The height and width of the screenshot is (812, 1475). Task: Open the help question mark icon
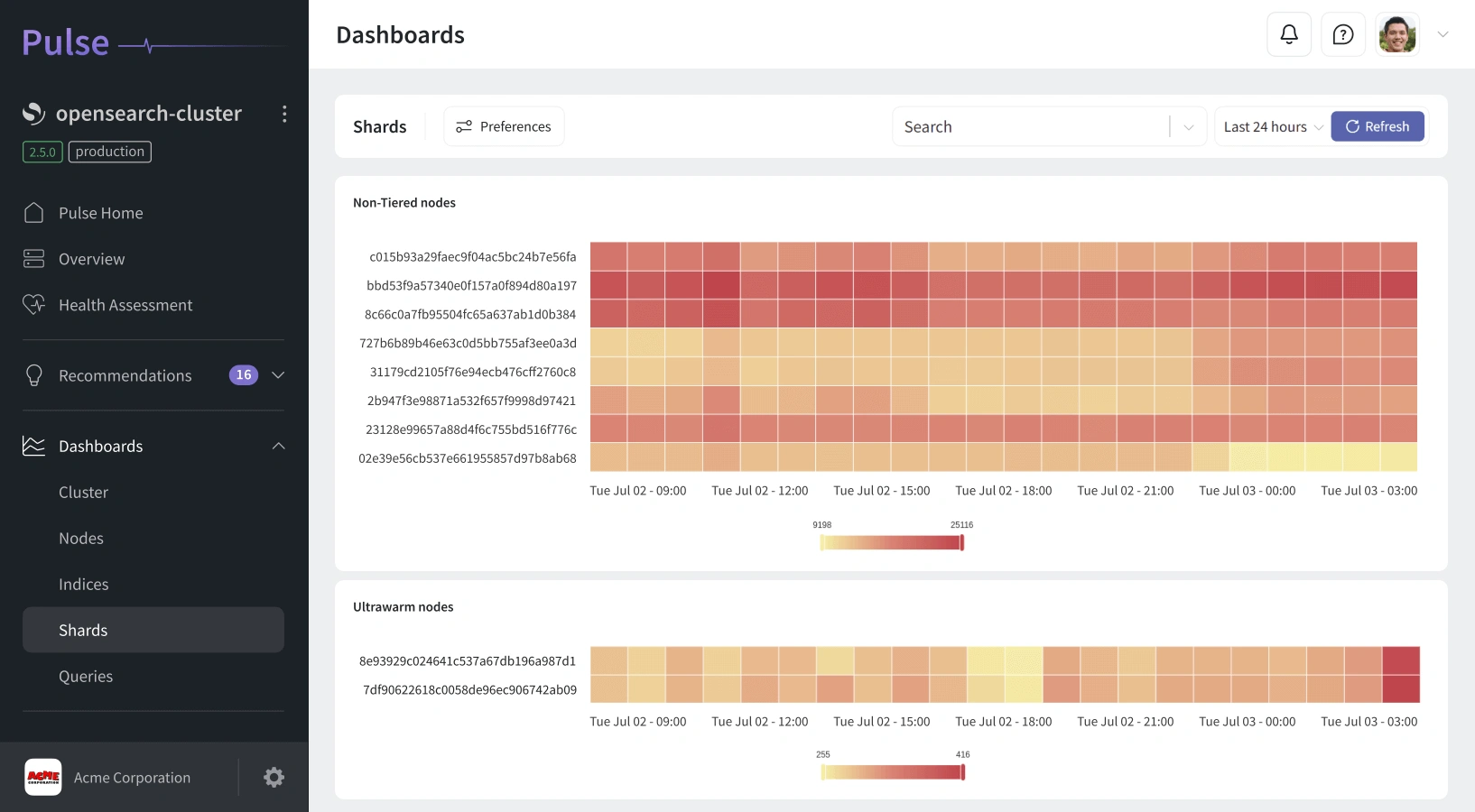point(1343,34)
